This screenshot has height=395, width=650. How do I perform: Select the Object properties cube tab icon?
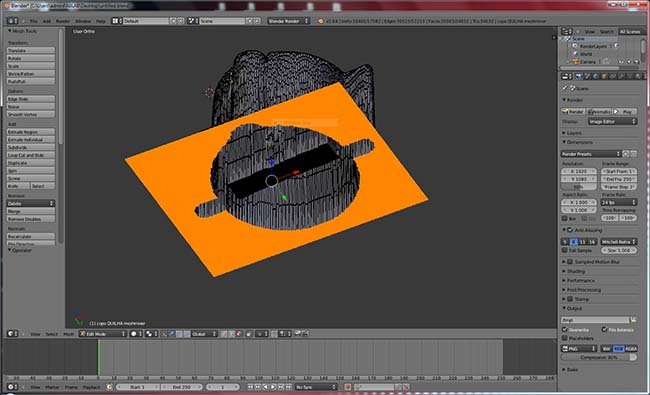[x=604, y=76]
